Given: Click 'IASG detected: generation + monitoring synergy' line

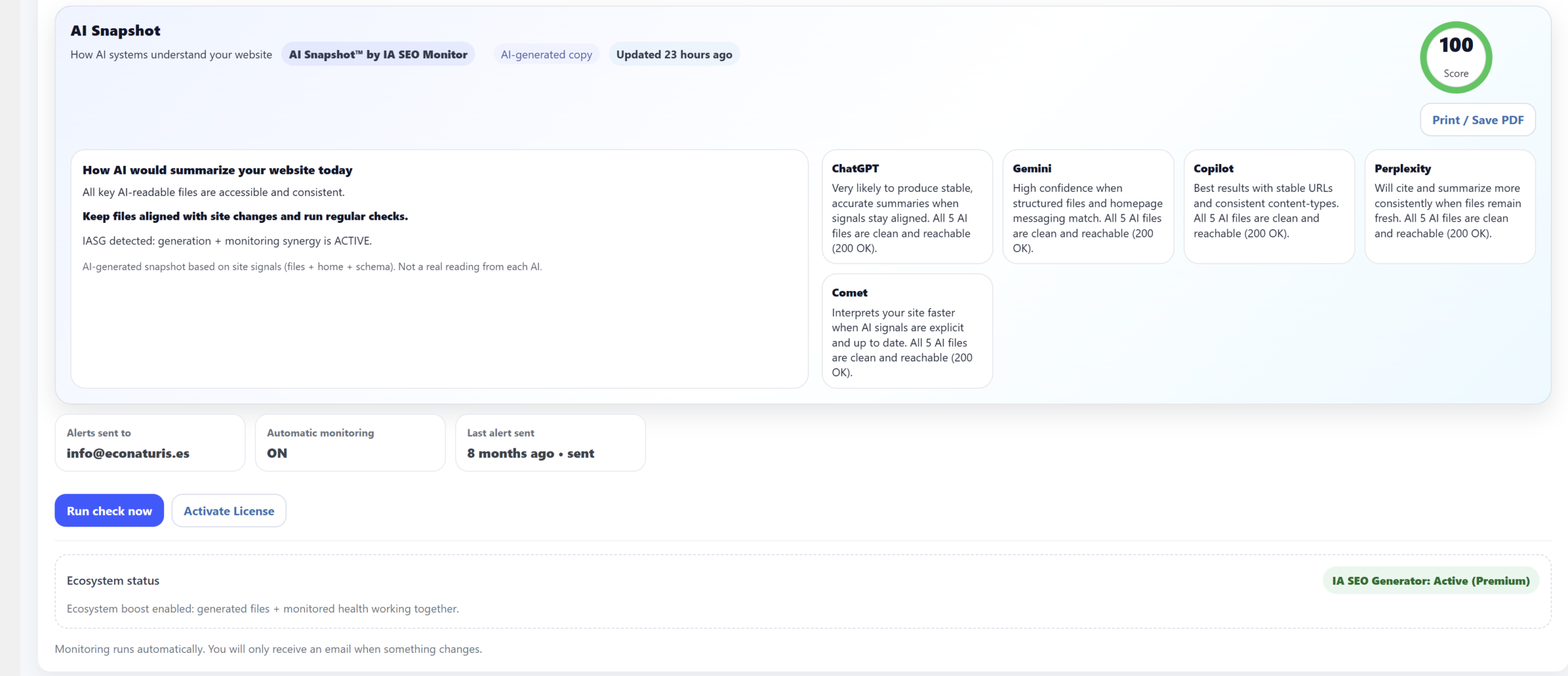Looking at the screenshot, I should (227, 241).
